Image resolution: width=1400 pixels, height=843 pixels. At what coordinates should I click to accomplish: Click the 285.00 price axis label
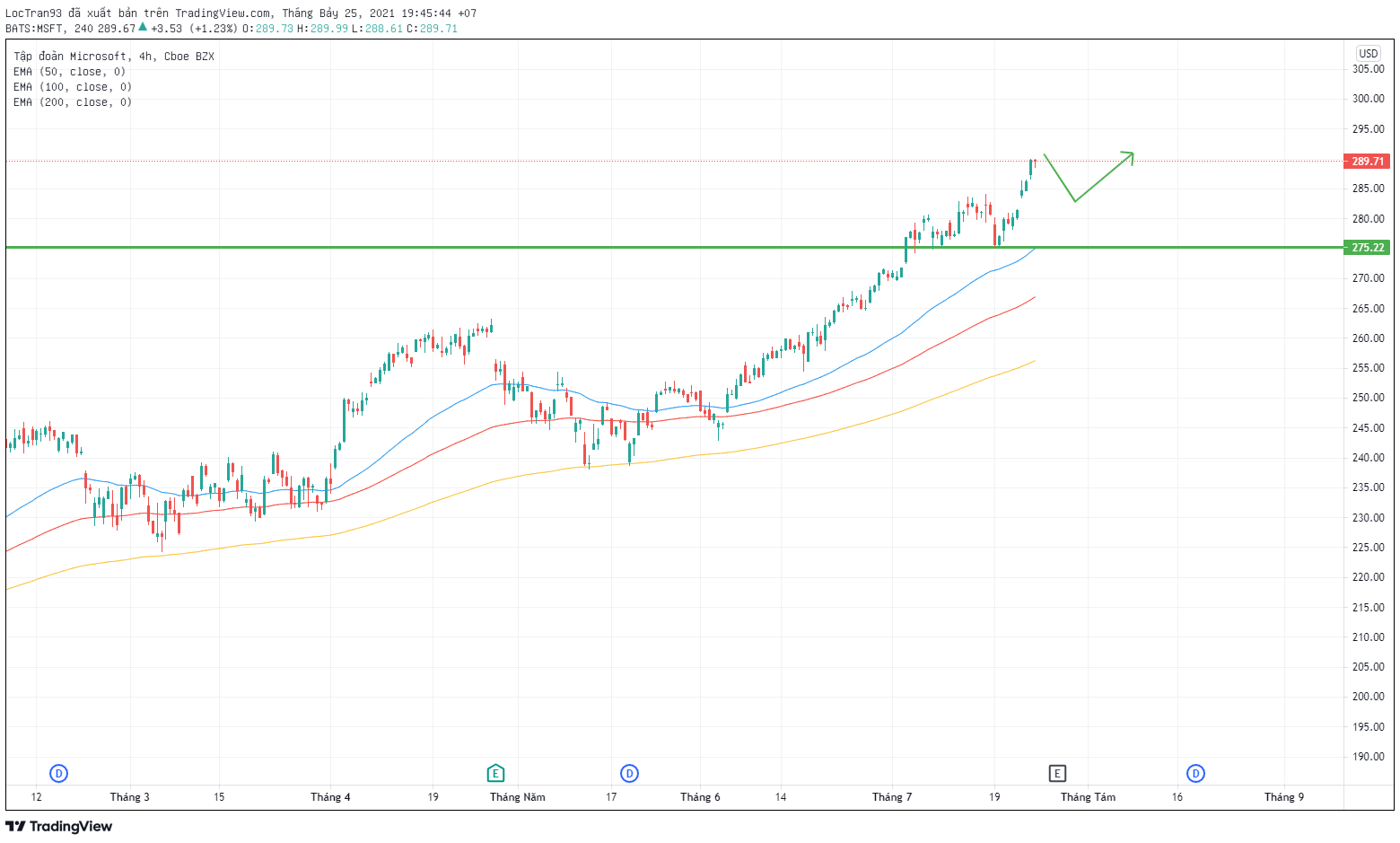[1369, 189]
